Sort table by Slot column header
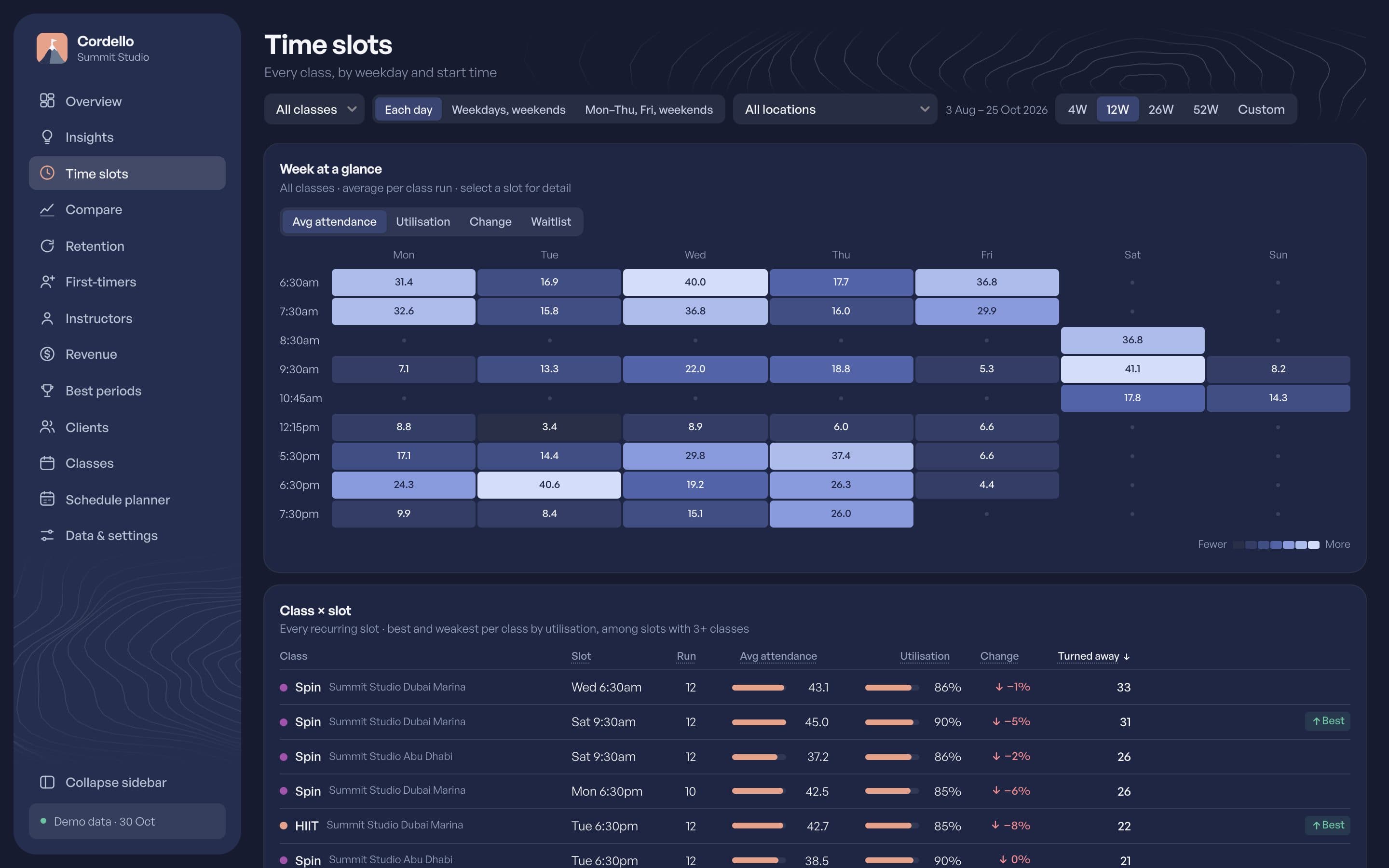This screenshot has width=1389, height=868. [x=581, y=656]
